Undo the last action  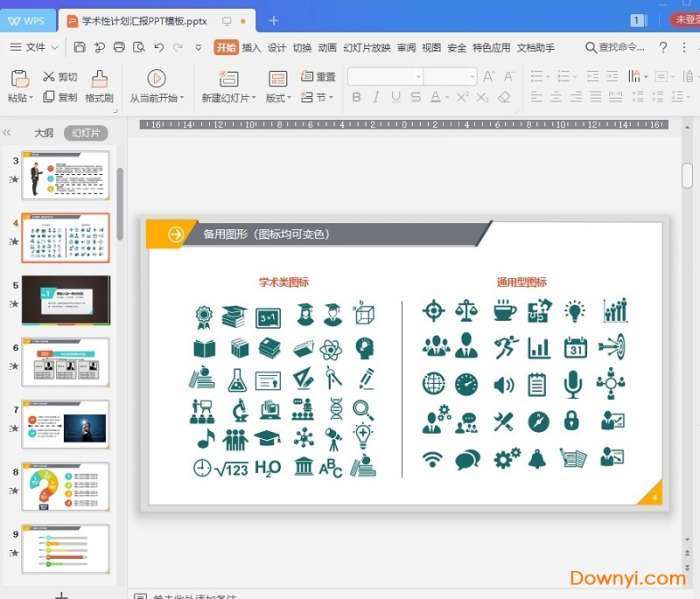coord(158,47)
